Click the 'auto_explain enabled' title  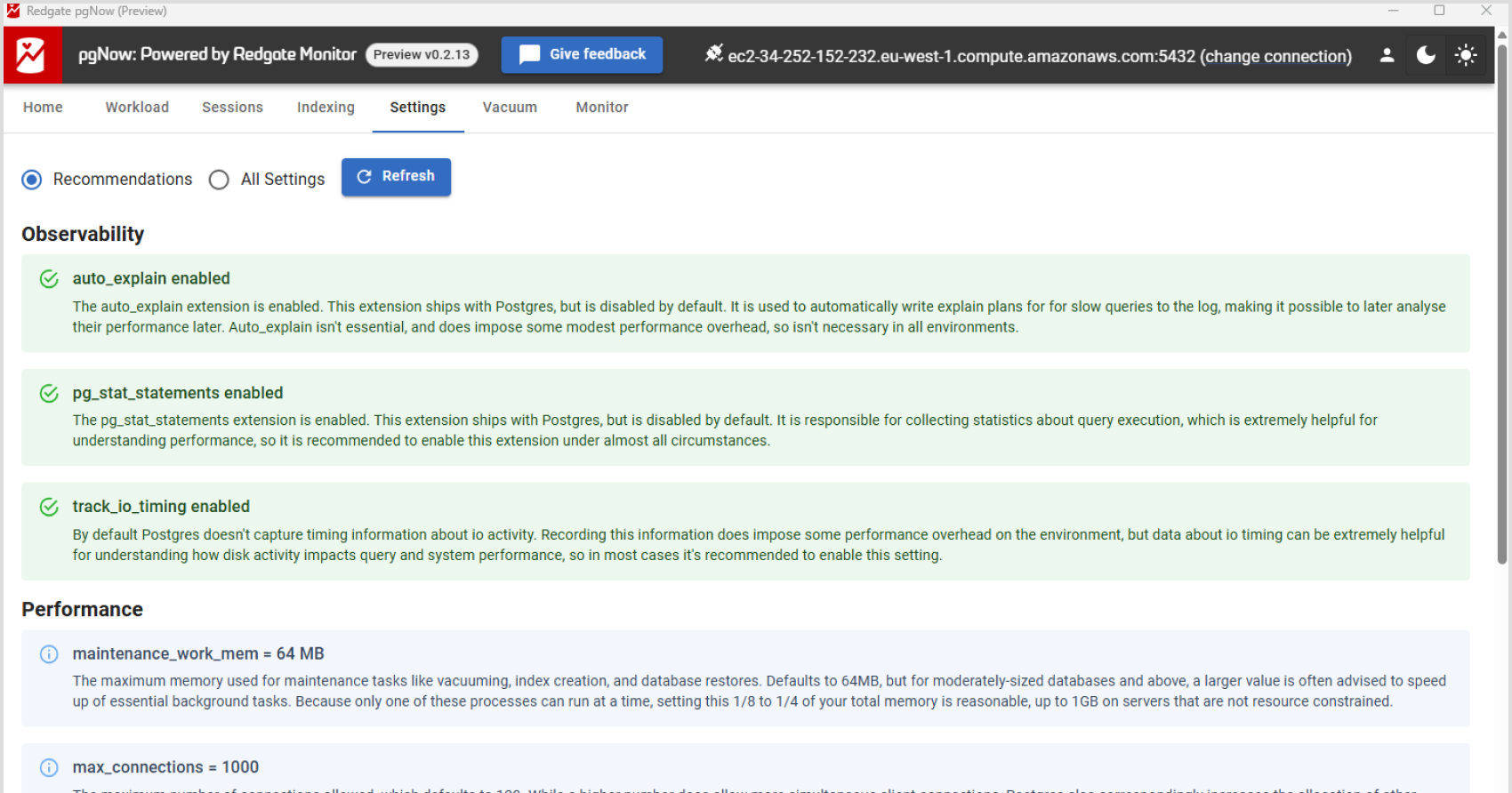(x=151, y=279)
